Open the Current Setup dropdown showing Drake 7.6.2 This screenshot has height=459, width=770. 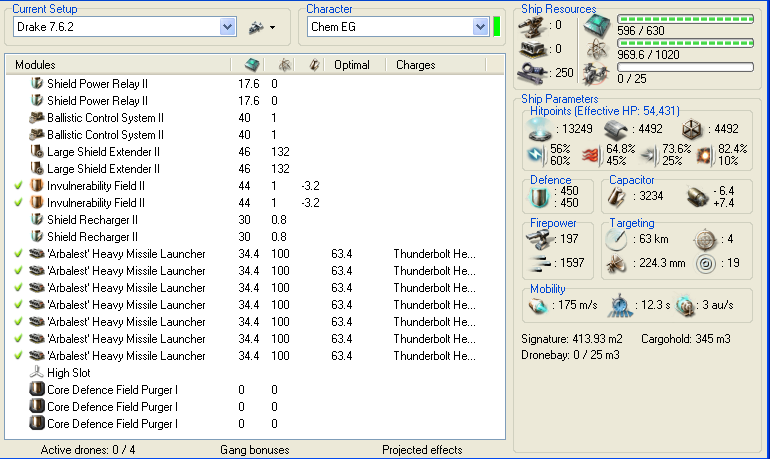click(x=227, y=27)
